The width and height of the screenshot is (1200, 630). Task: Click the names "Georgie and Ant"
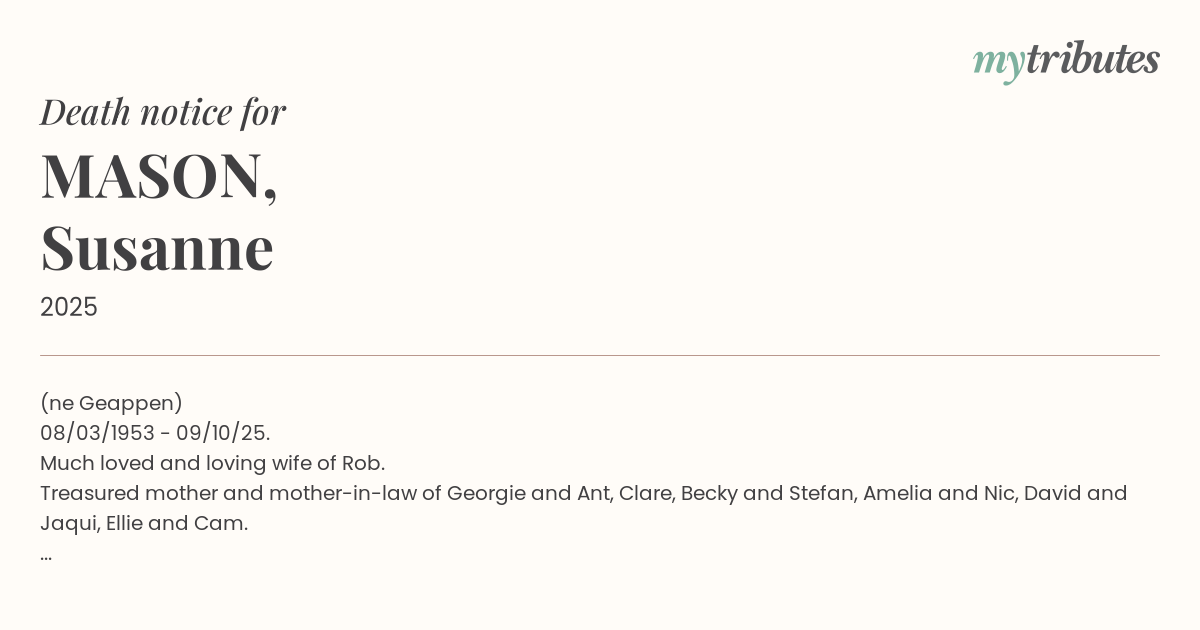(527, 493)
